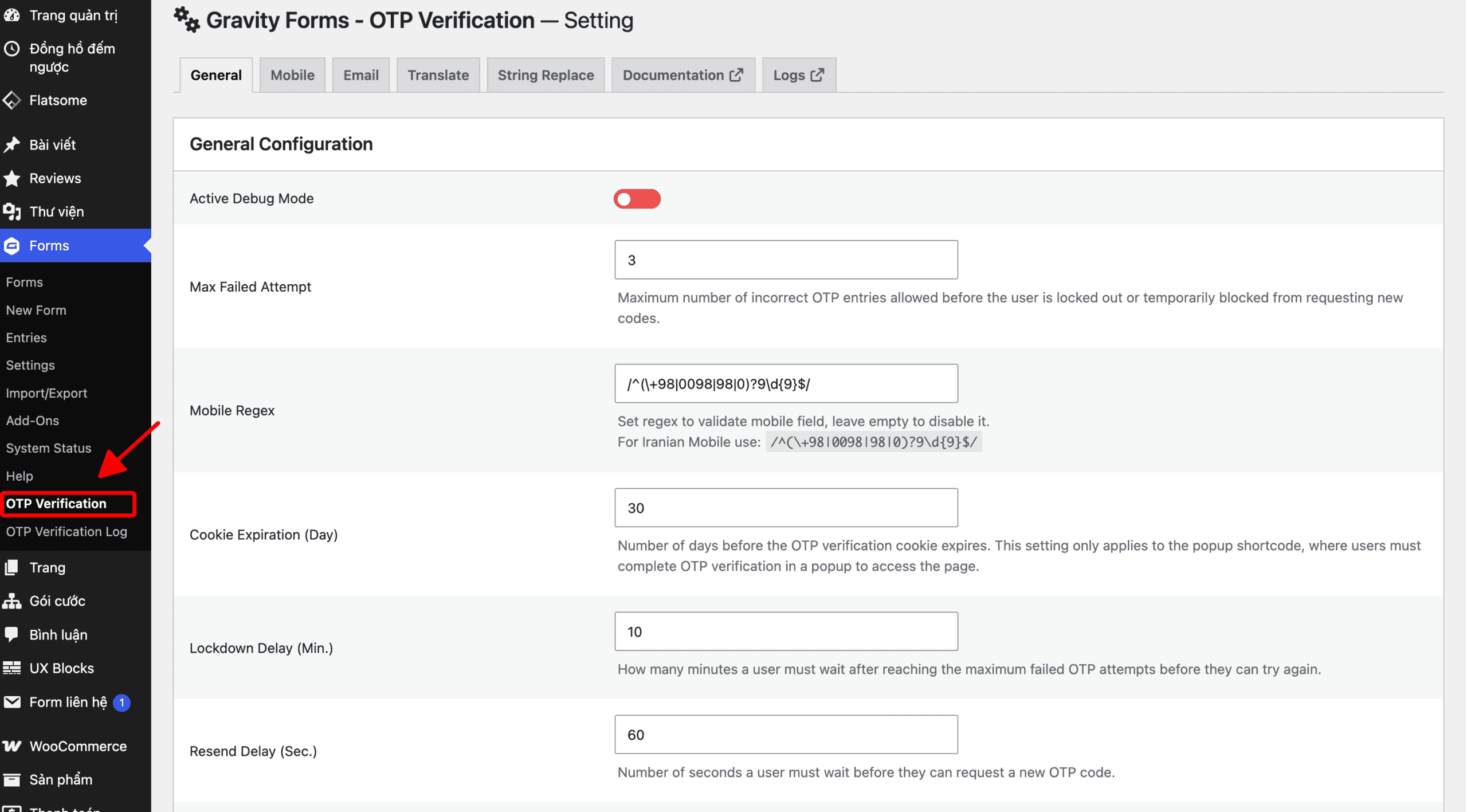Click the notification badge on Form liên hệ
Image resolution: width=1467 pixels, height=812 pixels.
(121, 702)
